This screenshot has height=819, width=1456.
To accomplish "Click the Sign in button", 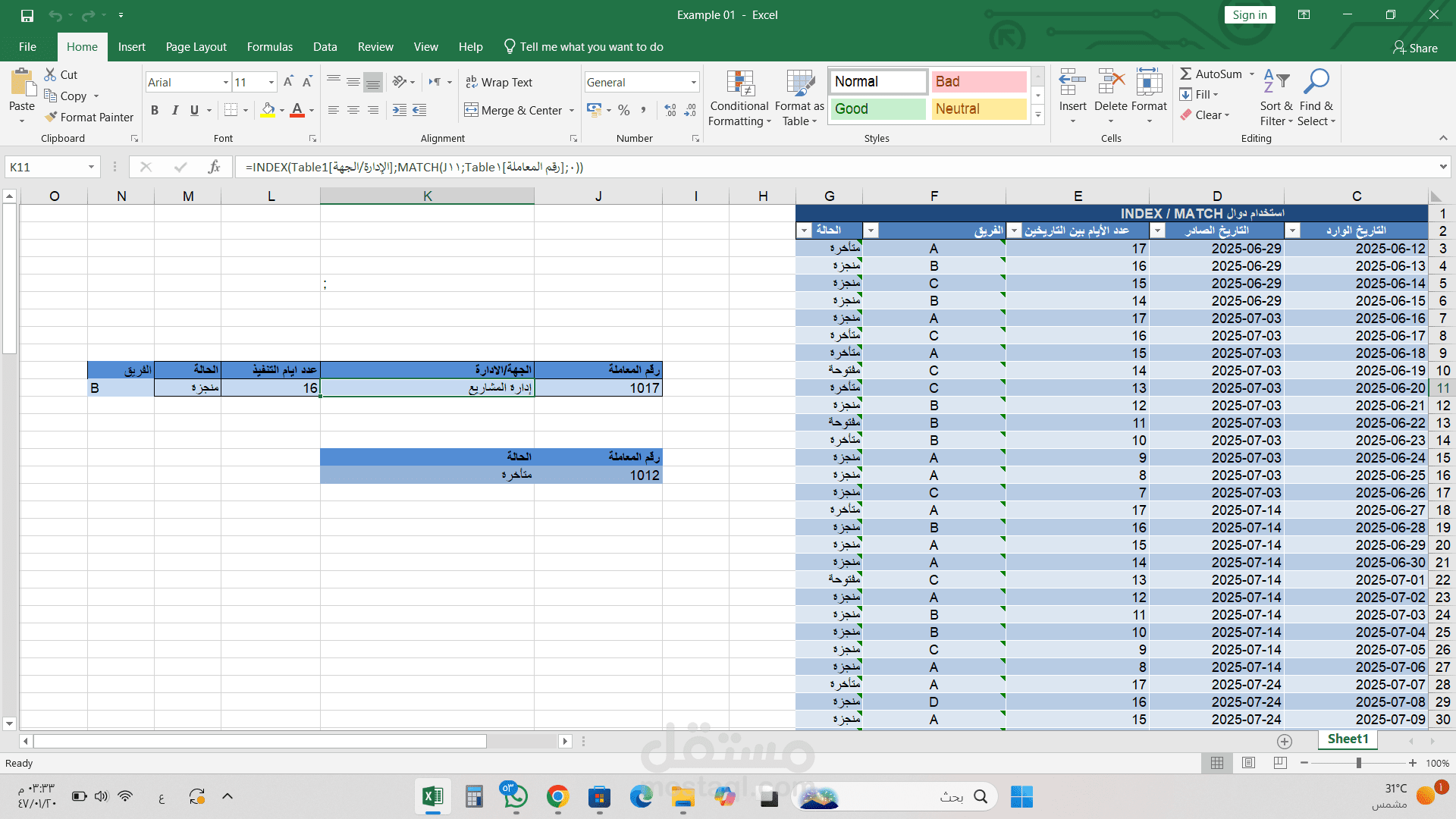I will 1249,14.
